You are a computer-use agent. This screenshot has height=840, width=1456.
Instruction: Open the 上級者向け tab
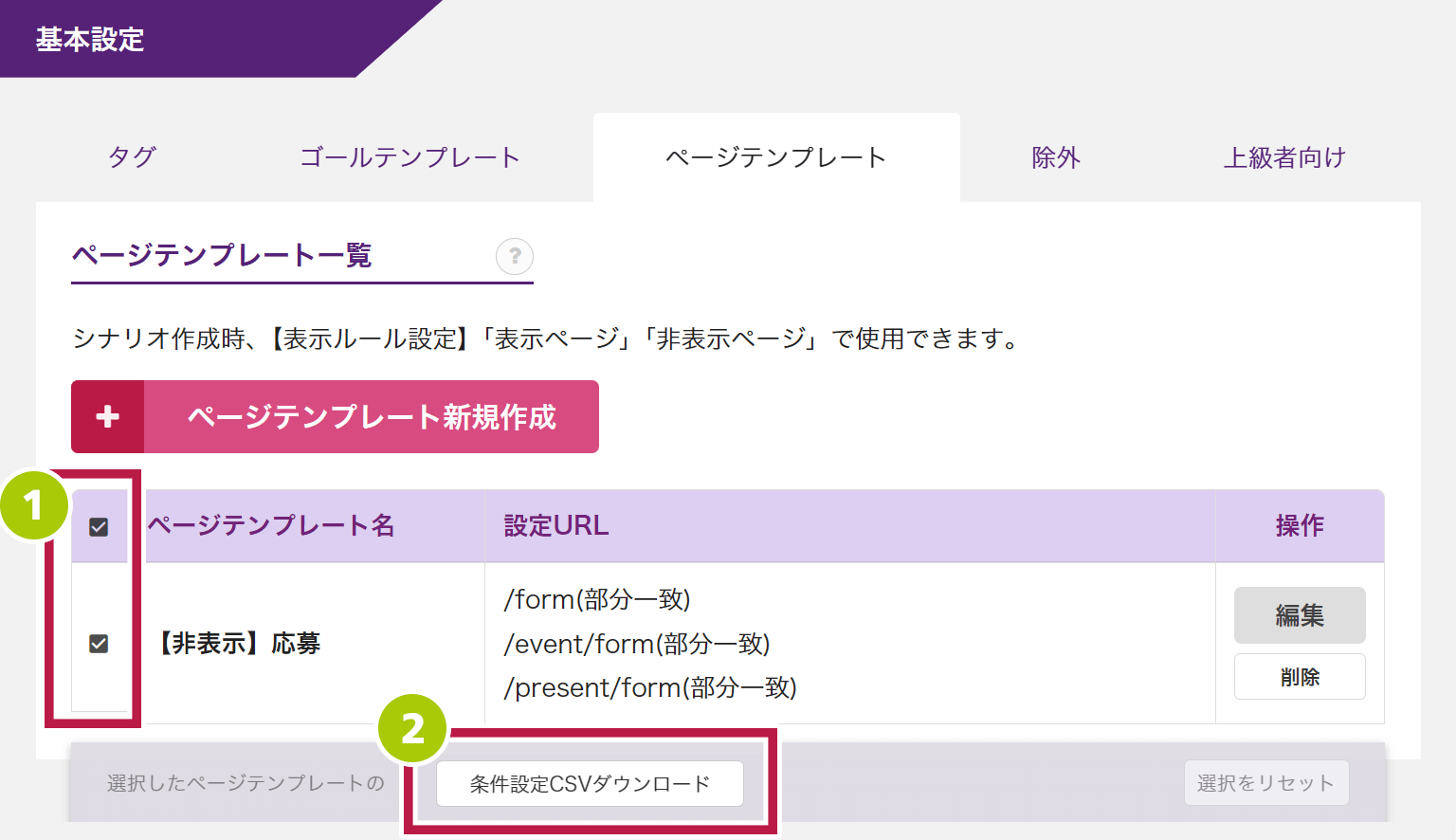[1284, 157]
